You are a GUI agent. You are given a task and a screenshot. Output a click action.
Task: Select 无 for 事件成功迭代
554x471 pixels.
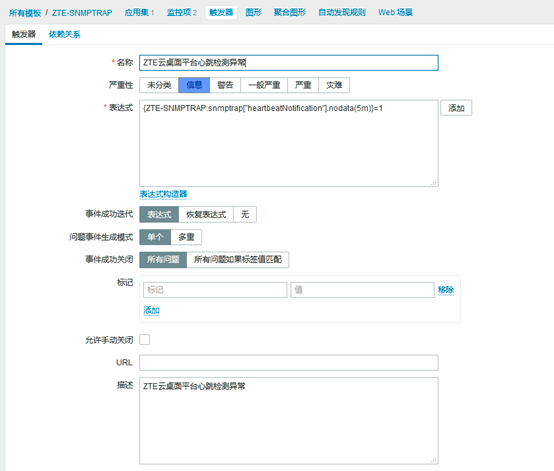(x=245, y=214)
